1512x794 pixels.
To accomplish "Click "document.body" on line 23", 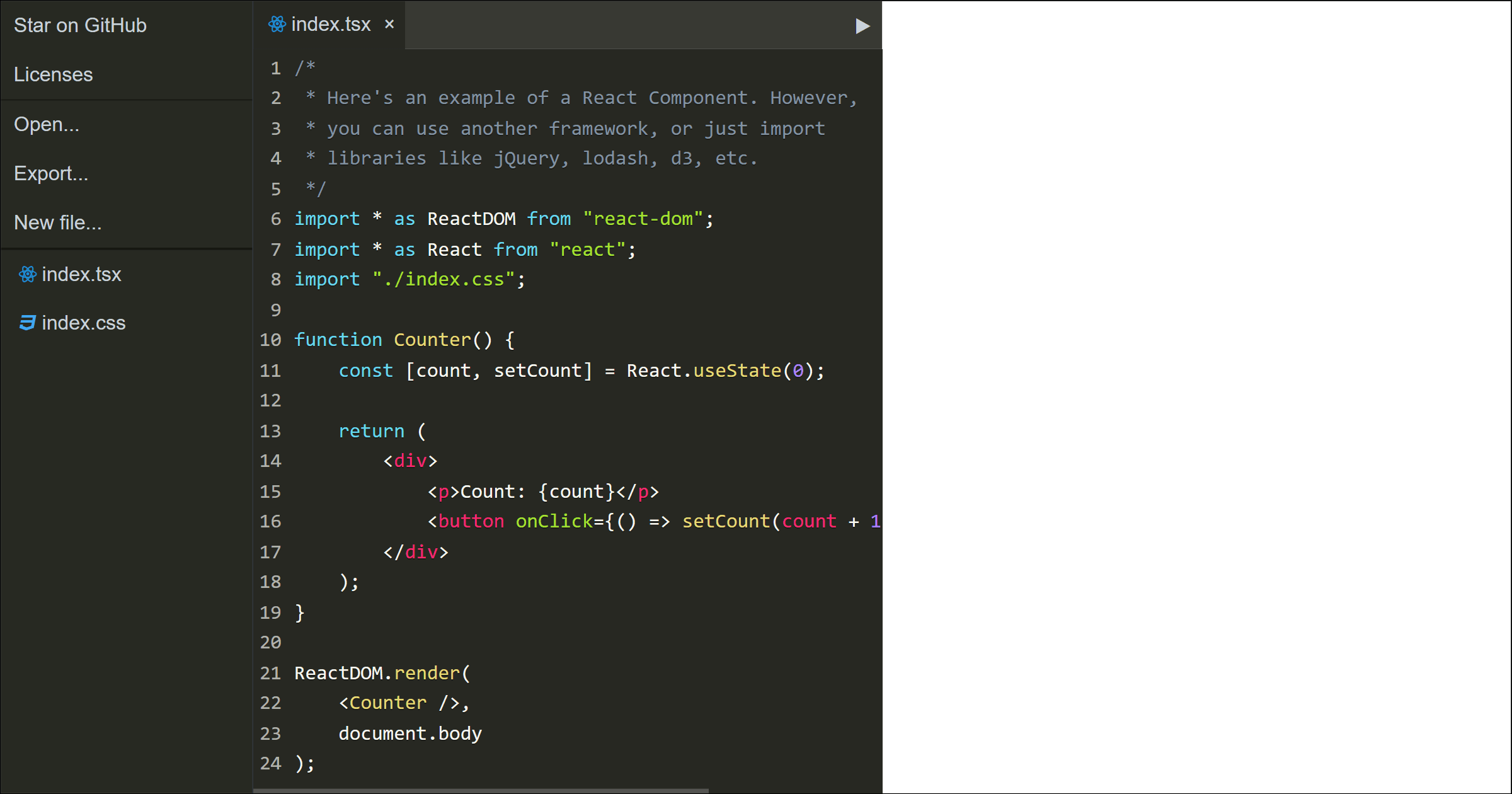I will tap(410, 734).
